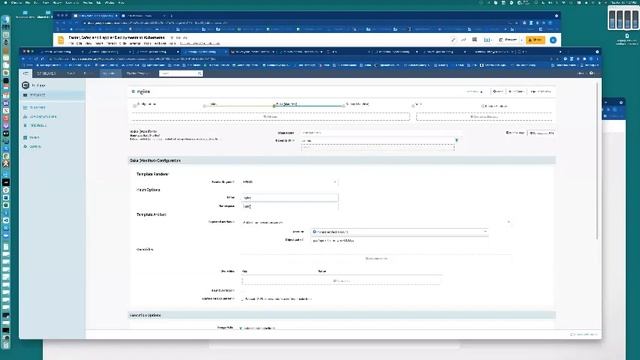
Task: Focus the search box in Spinnaker header
Action: (x=181, y=73)
